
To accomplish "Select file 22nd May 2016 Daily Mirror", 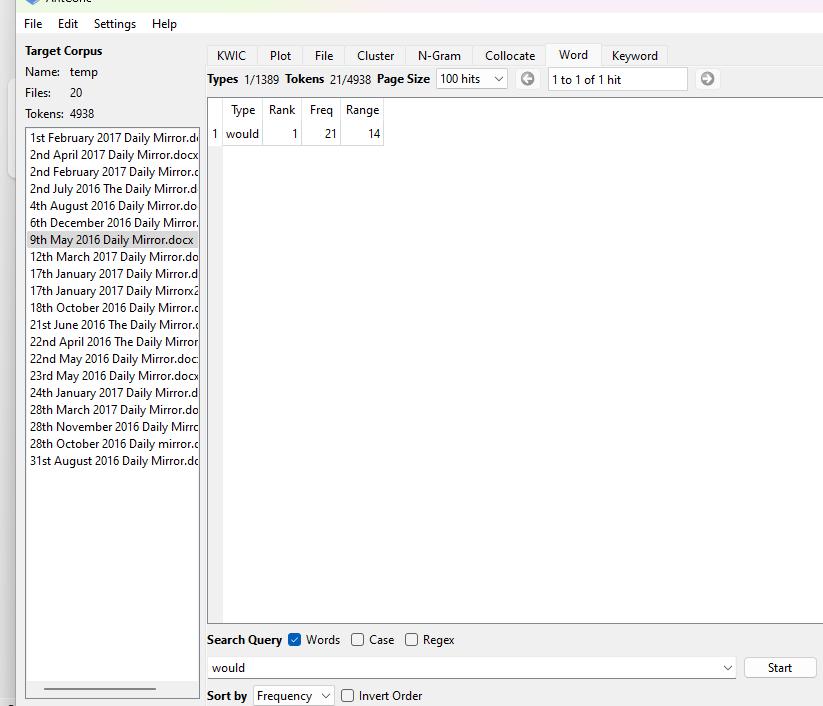I will coord(112,359).
